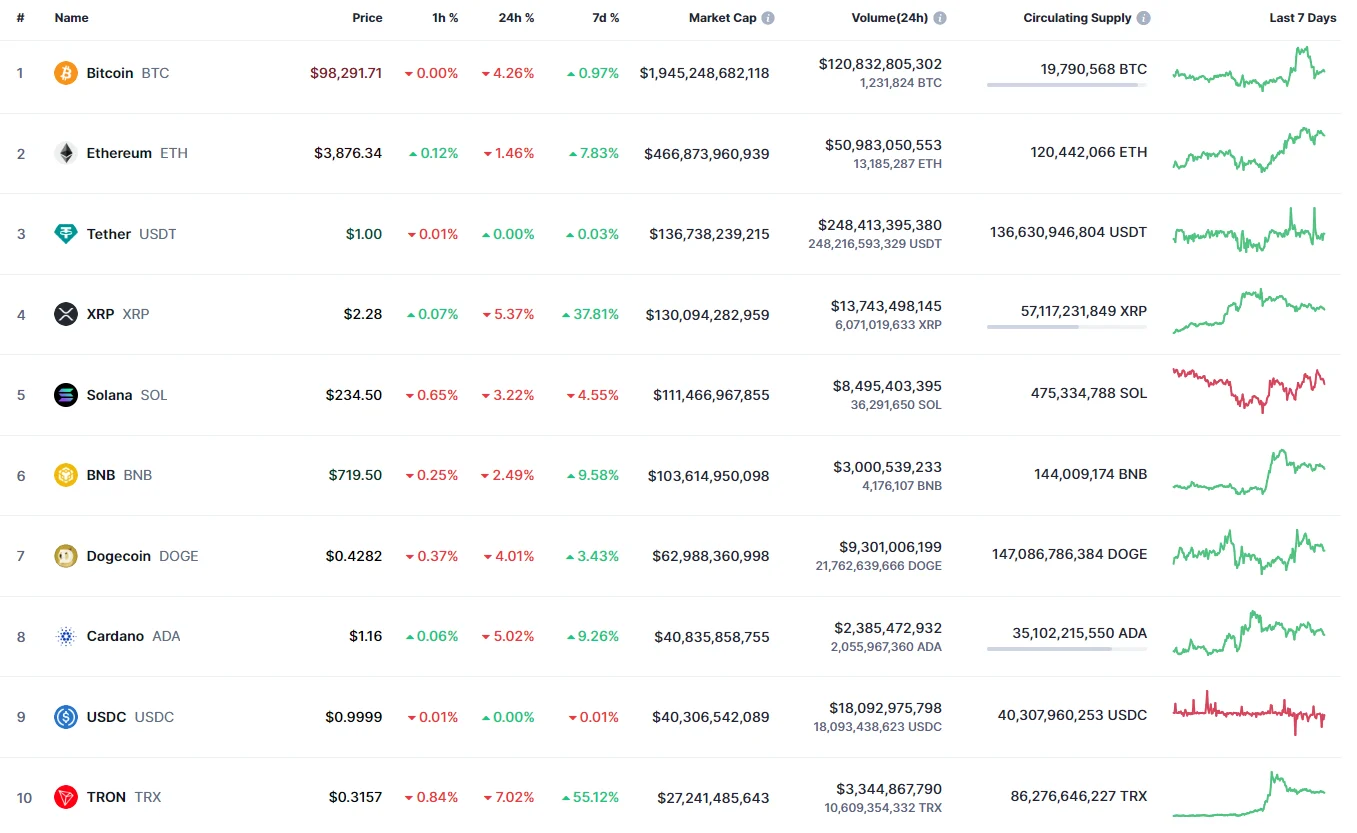Image resolution: width=1357 pixels, height=833 pixels.
Task: Click the Market Cap info icon
Action: (x=768, y=18)
